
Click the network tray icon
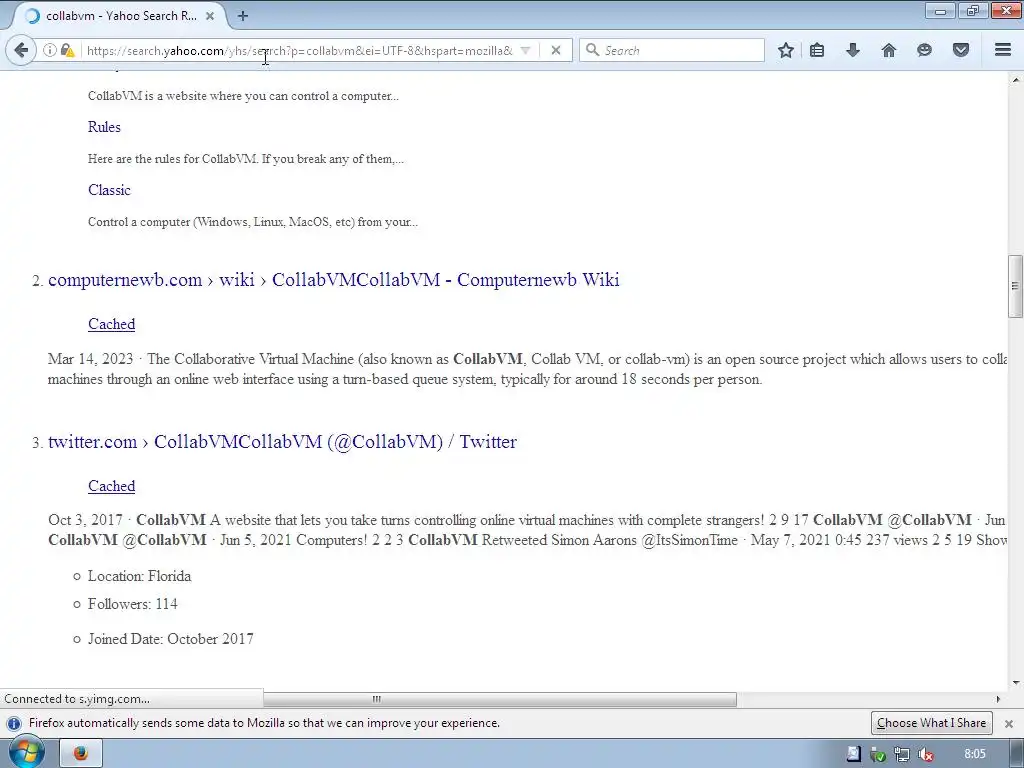(x=902, y=754)
